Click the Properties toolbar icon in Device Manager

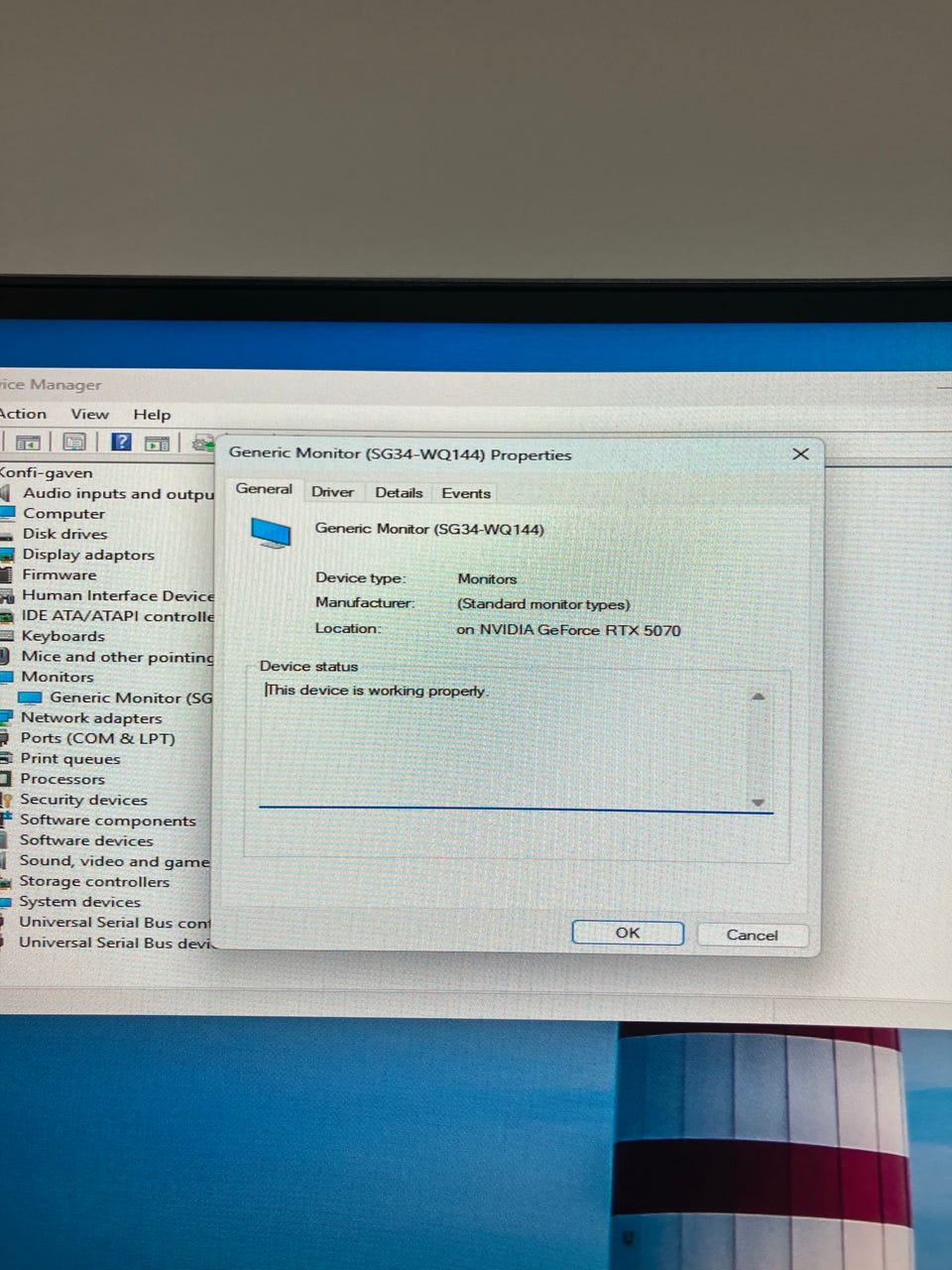point(74,443)
